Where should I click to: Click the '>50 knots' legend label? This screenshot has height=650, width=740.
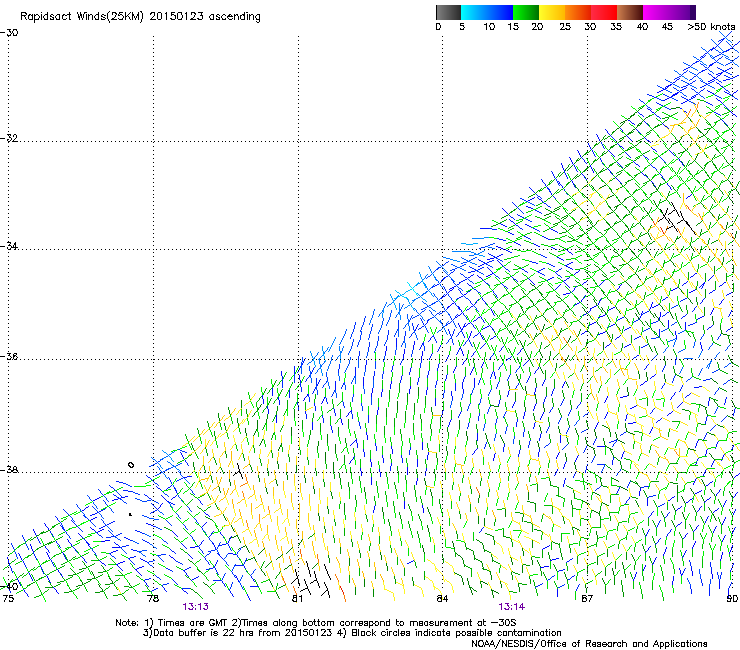(711, 27)
